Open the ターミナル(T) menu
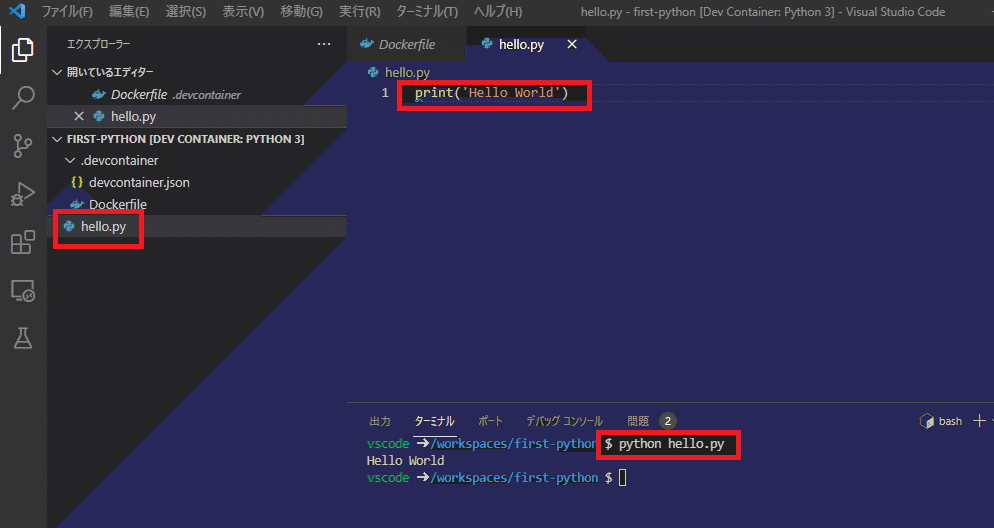The height and width of the screenshot is (528, 994). click(427, 11)
